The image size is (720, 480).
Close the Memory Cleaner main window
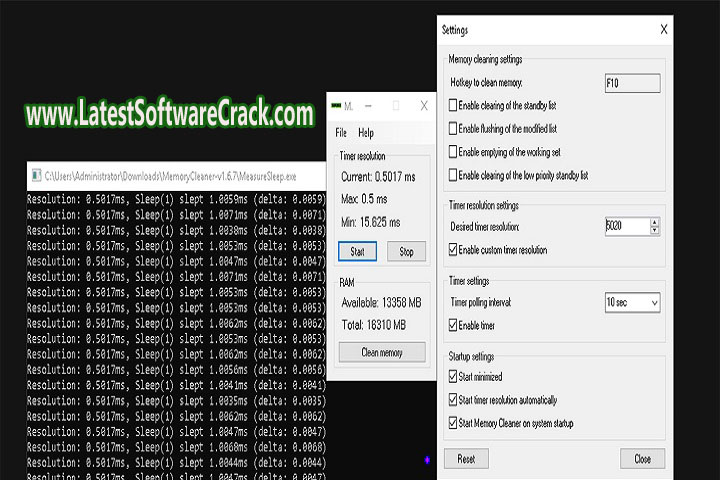tap(424, 105)
